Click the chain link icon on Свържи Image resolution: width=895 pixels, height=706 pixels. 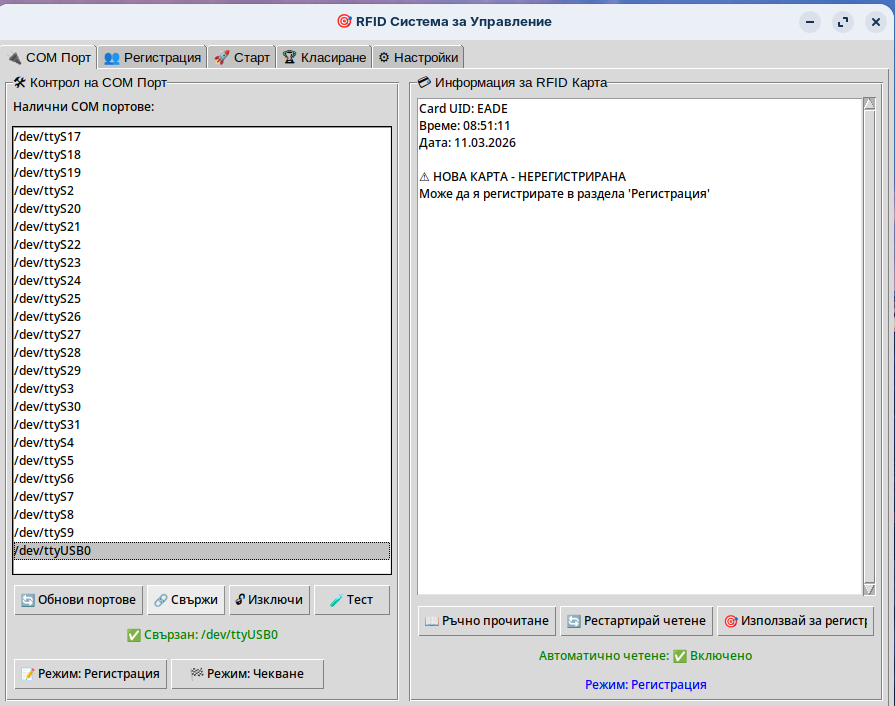tap(161, 600)
